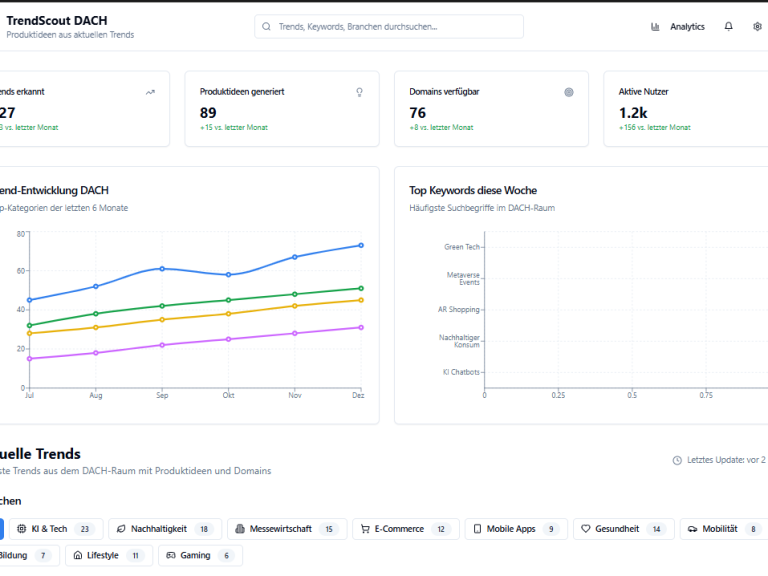Choose the Lifestyle category chip
Screen dimensions: 768x576
[x=109, y=555]
